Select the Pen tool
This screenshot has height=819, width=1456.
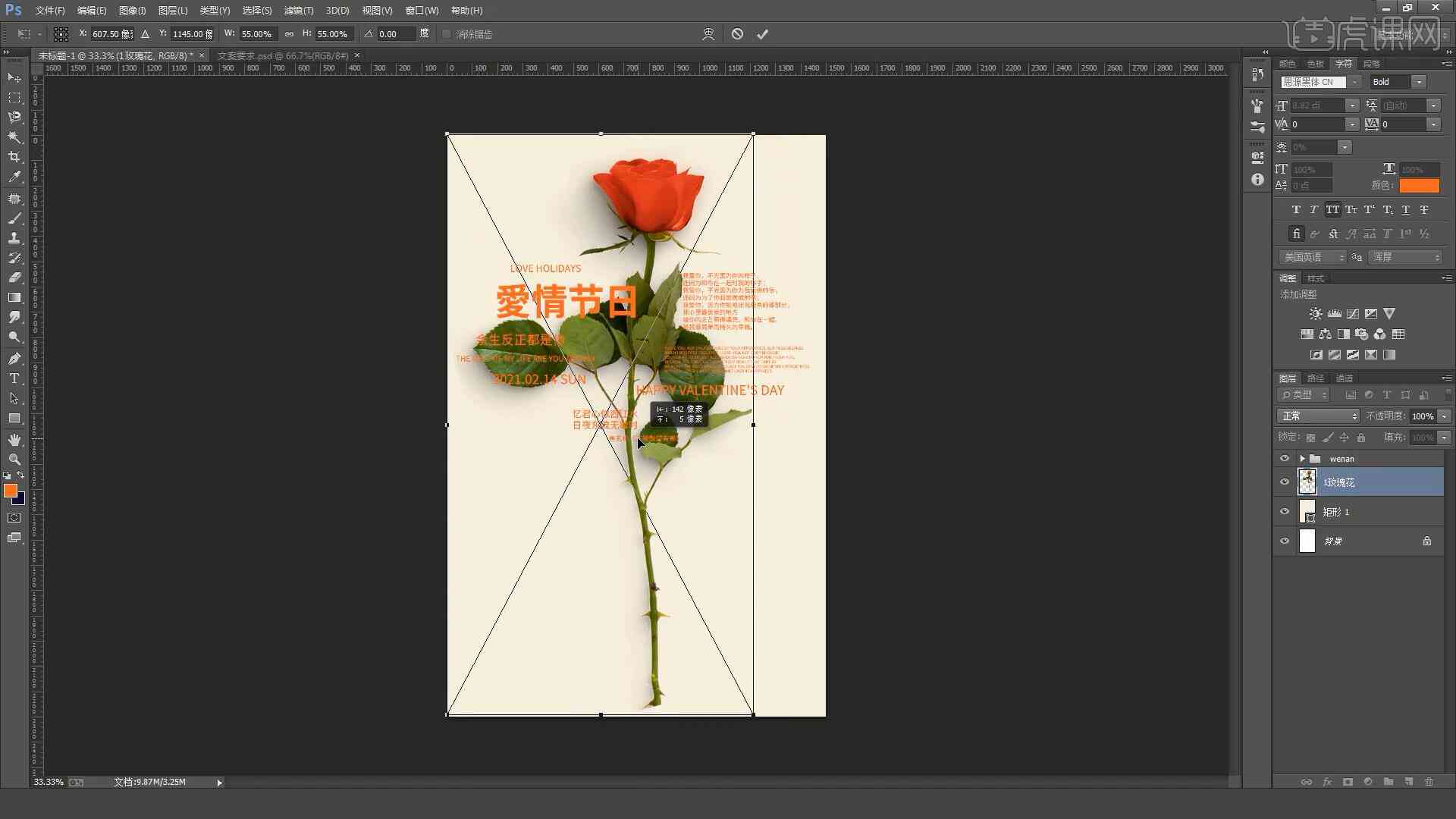[x=14, y=359]
